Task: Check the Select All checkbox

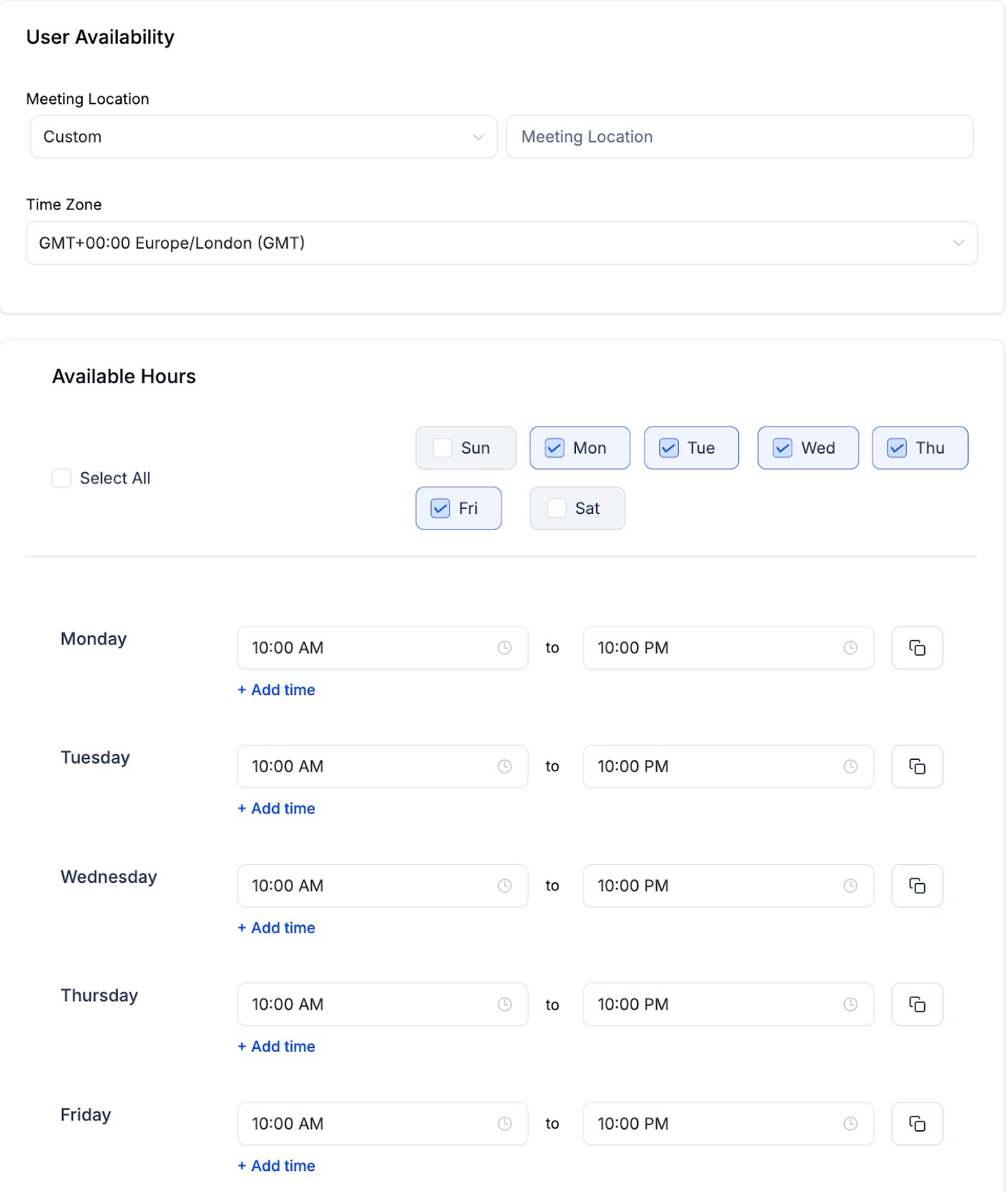Action: click(61, 478)
